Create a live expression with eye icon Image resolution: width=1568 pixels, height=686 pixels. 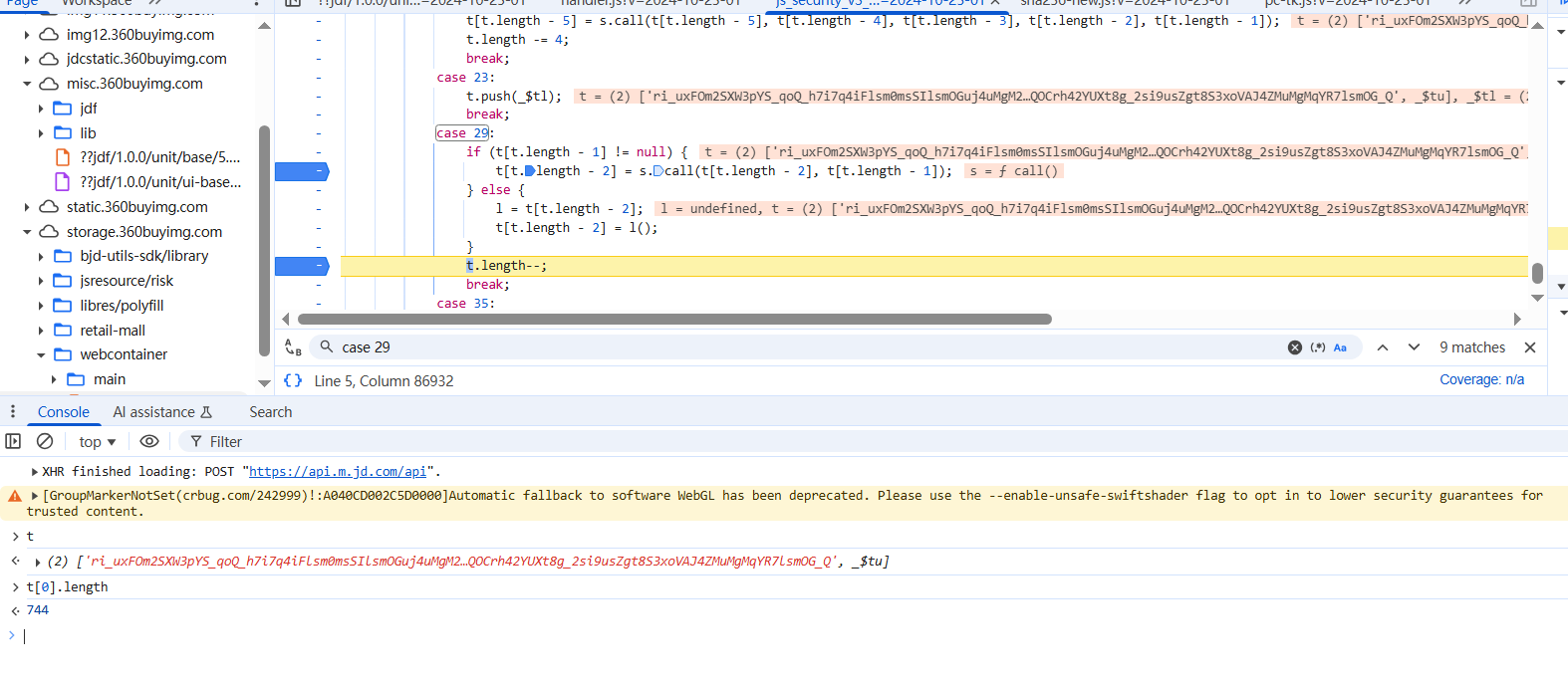click(x=149, y=441)
